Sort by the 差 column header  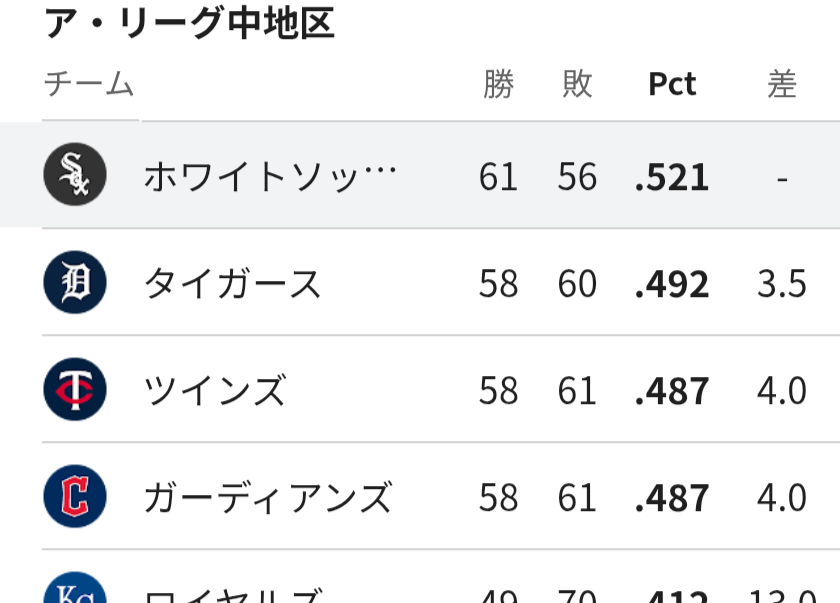coord(782,84)
